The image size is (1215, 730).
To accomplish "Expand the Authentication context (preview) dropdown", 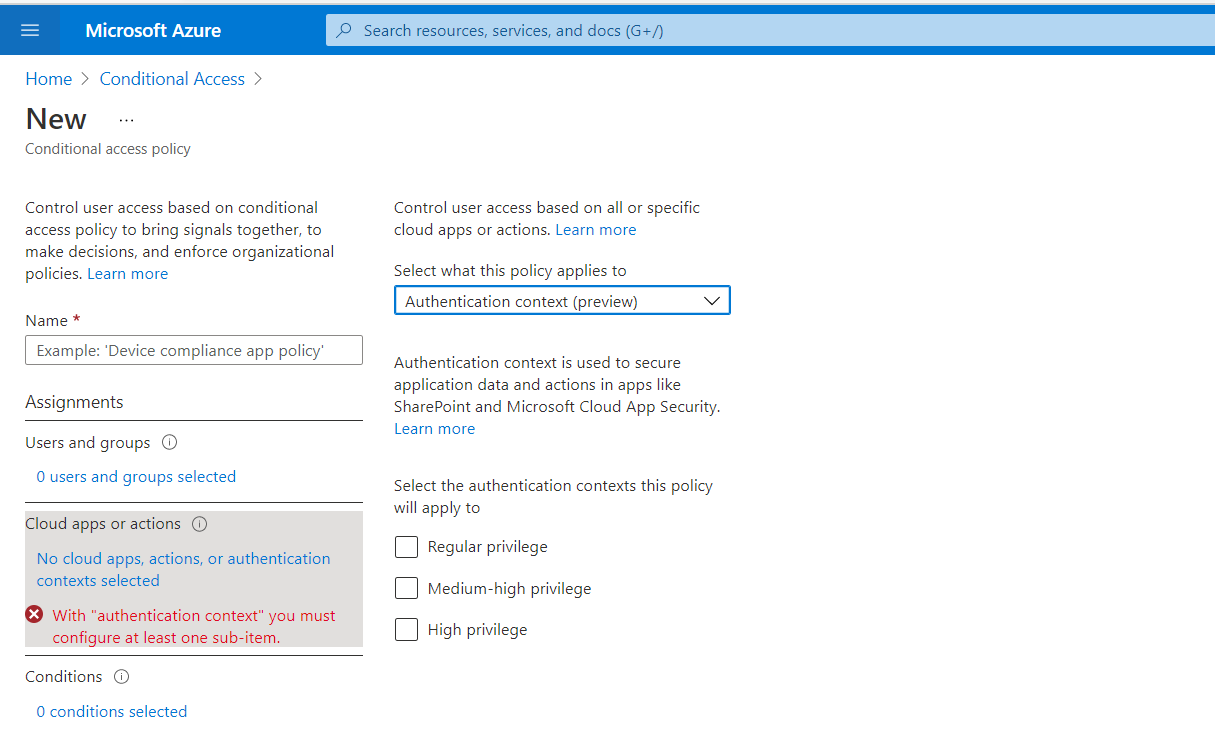I will coord(562,301).
